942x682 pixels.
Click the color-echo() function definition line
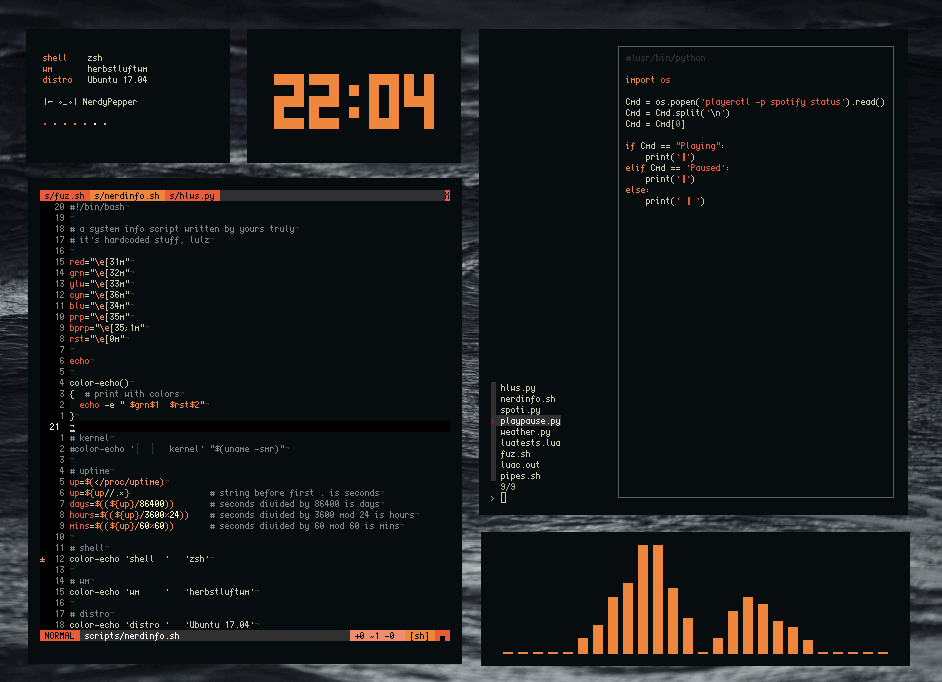point(100,383)
